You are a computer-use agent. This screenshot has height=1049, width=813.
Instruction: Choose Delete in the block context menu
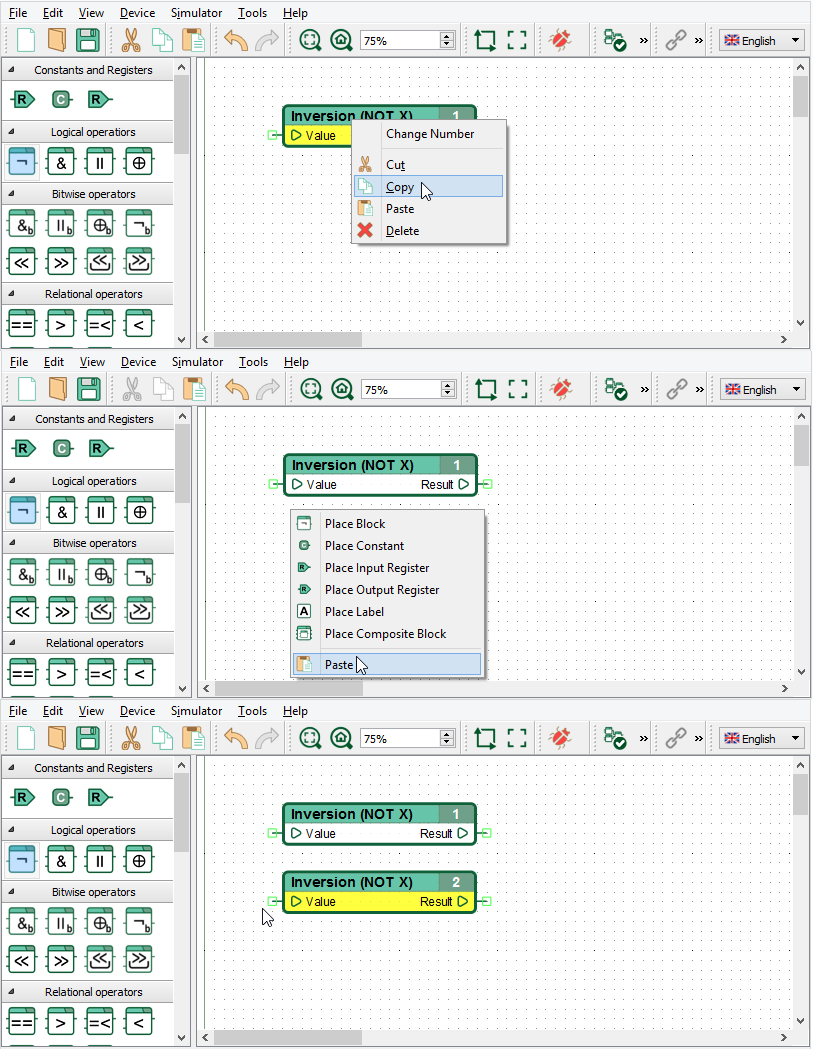pos(428,231)
